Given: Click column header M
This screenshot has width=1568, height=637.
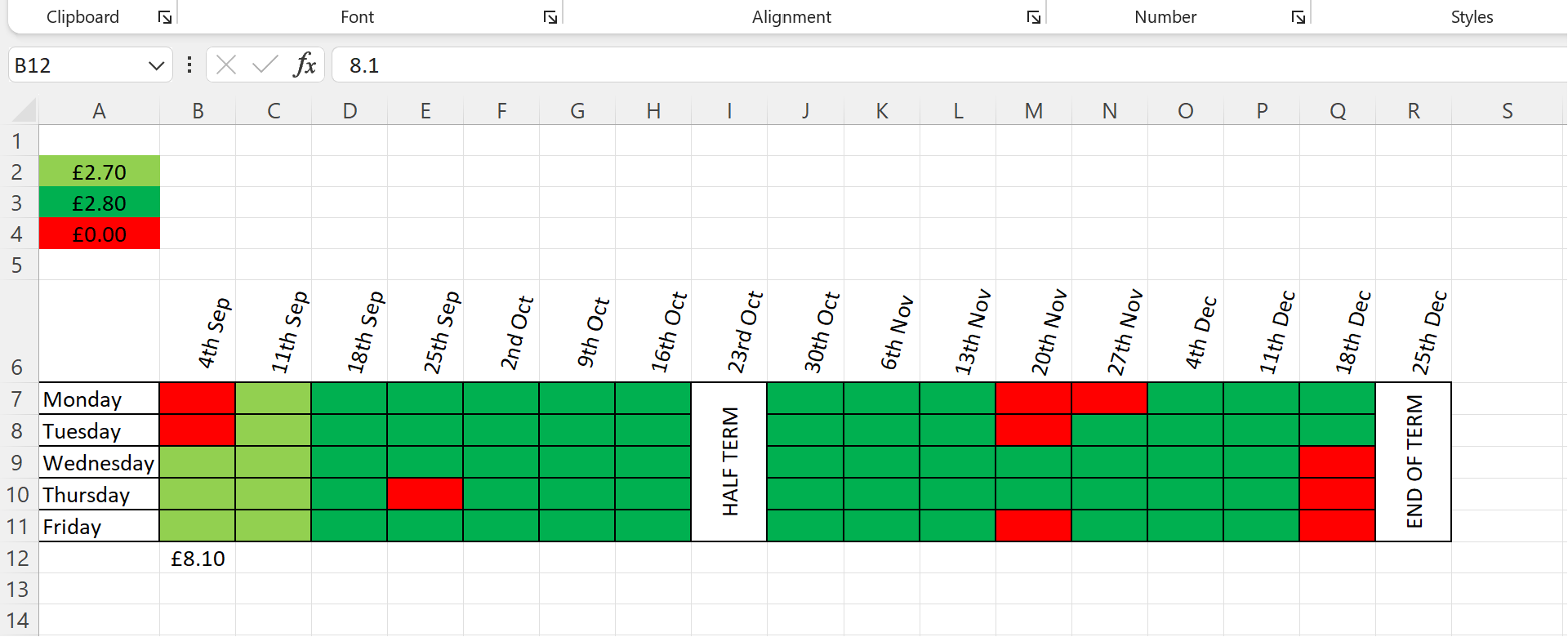Looking at the screenshot, I should click(x=1033, y=110).
